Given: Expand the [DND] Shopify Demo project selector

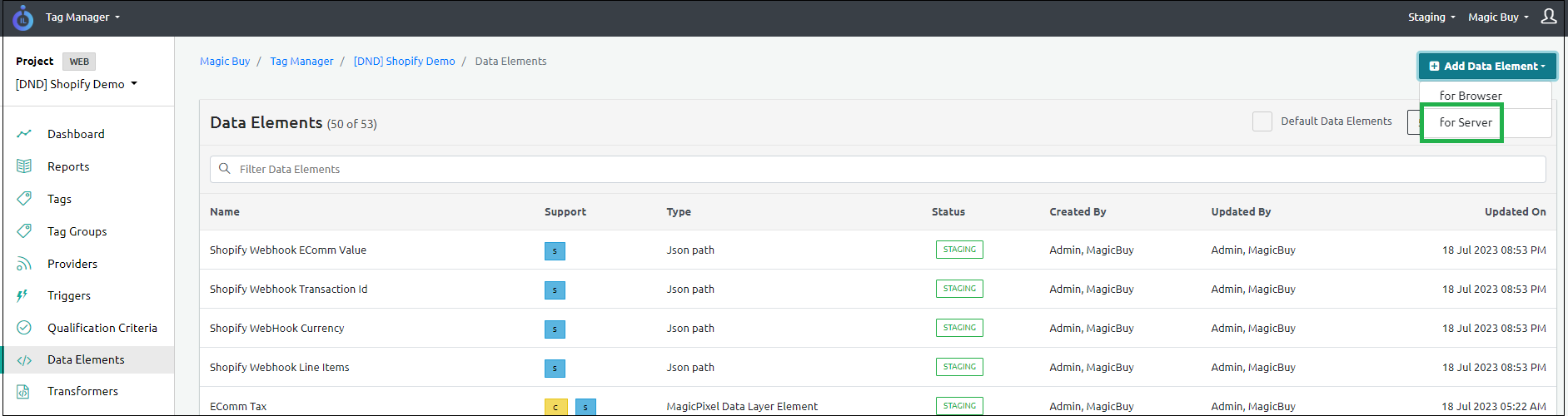Looking at the screenshot, I should (x=77, y=84).
